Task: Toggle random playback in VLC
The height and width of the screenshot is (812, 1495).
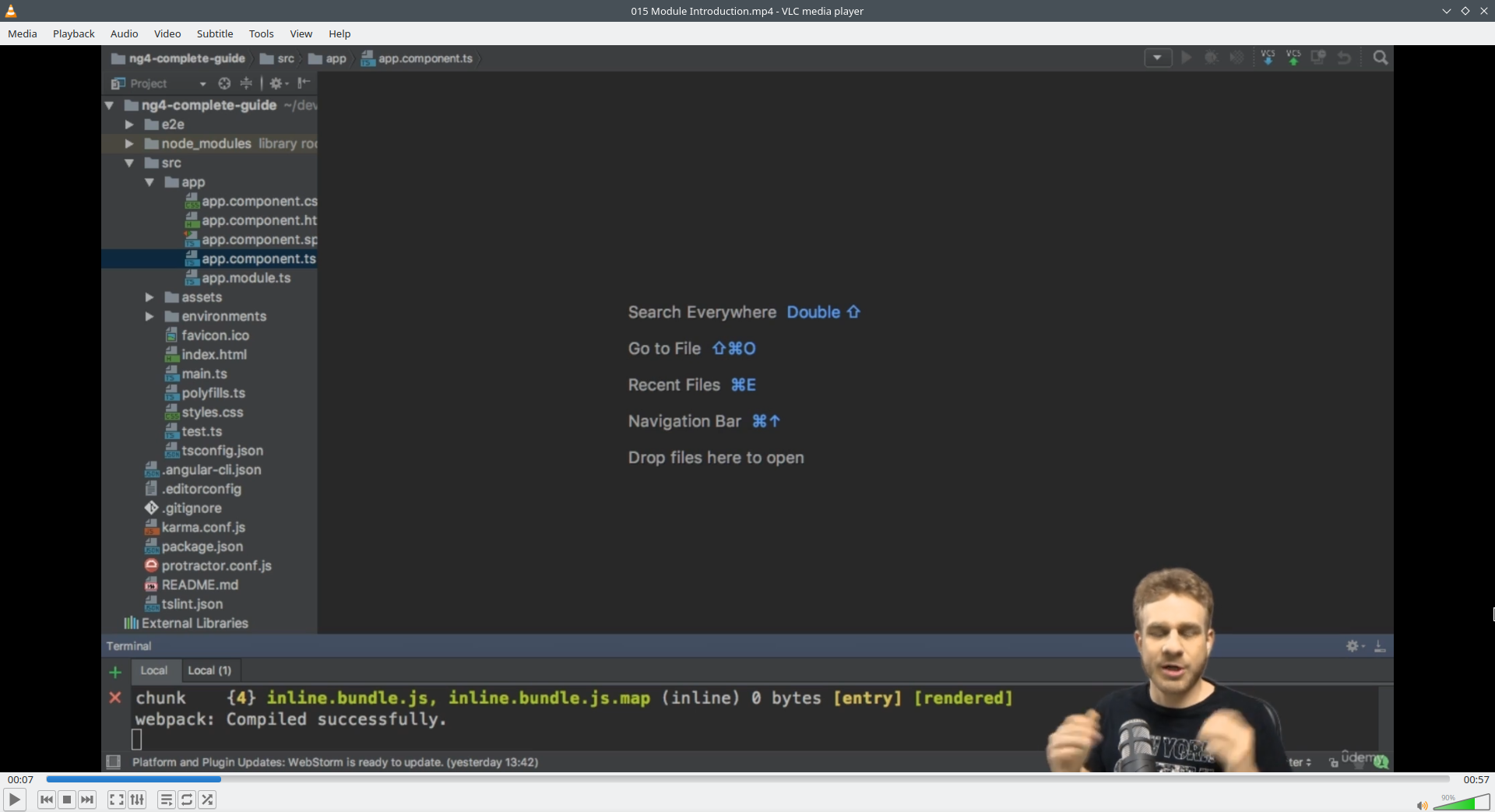Action: pyautogui.click(x=208, y=800)
